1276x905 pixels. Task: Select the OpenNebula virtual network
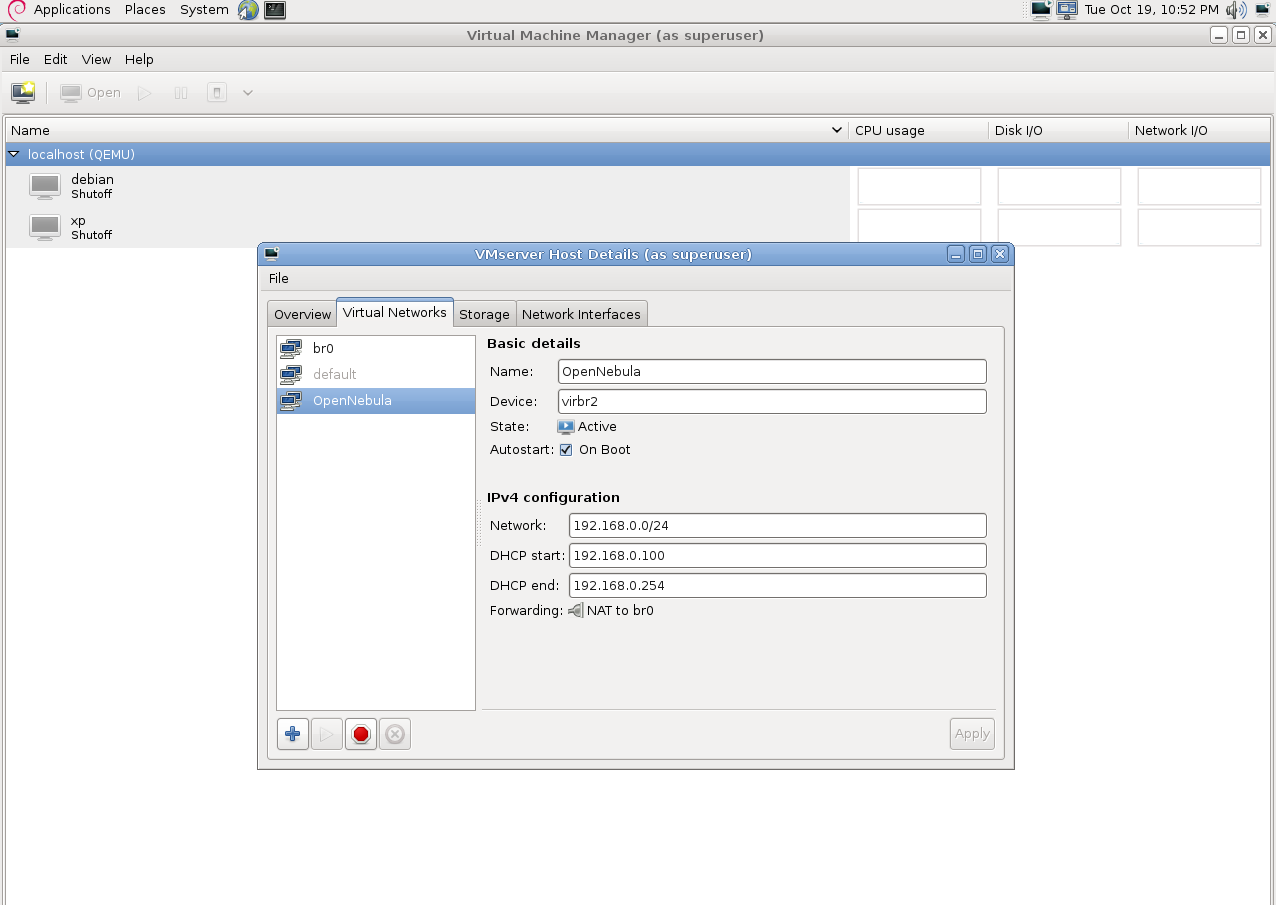(376, 400)
